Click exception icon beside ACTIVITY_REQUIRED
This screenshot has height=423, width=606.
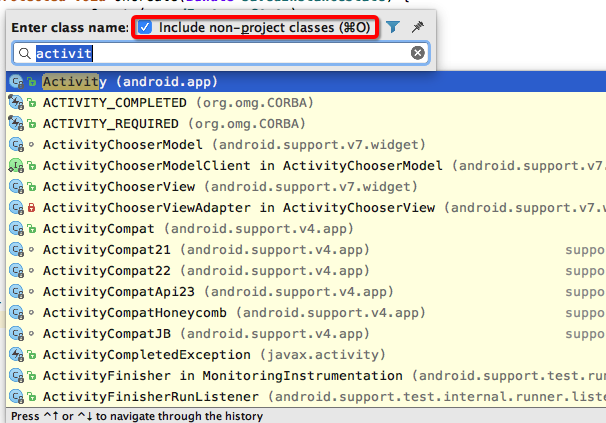pos(16,124)
